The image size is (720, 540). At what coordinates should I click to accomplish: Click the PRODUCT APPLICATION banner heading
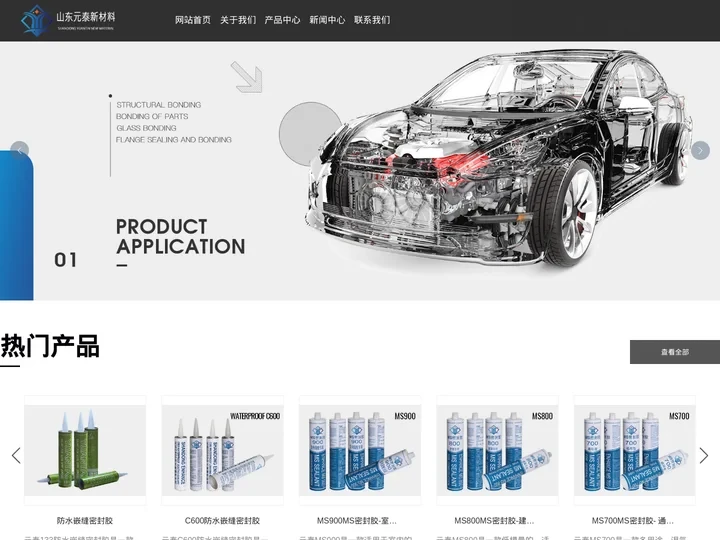[x=180, y=237]
